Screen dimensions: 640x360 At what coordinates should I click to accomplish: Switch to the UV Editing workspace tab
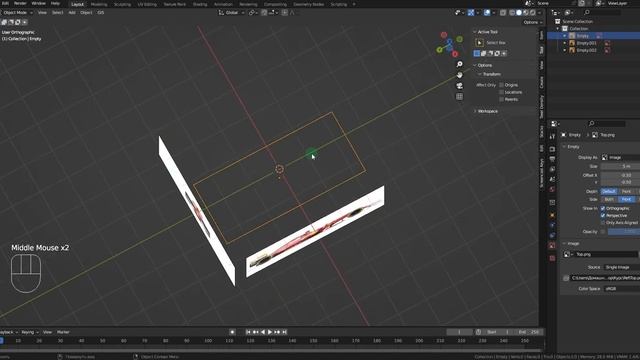[147, 4]
